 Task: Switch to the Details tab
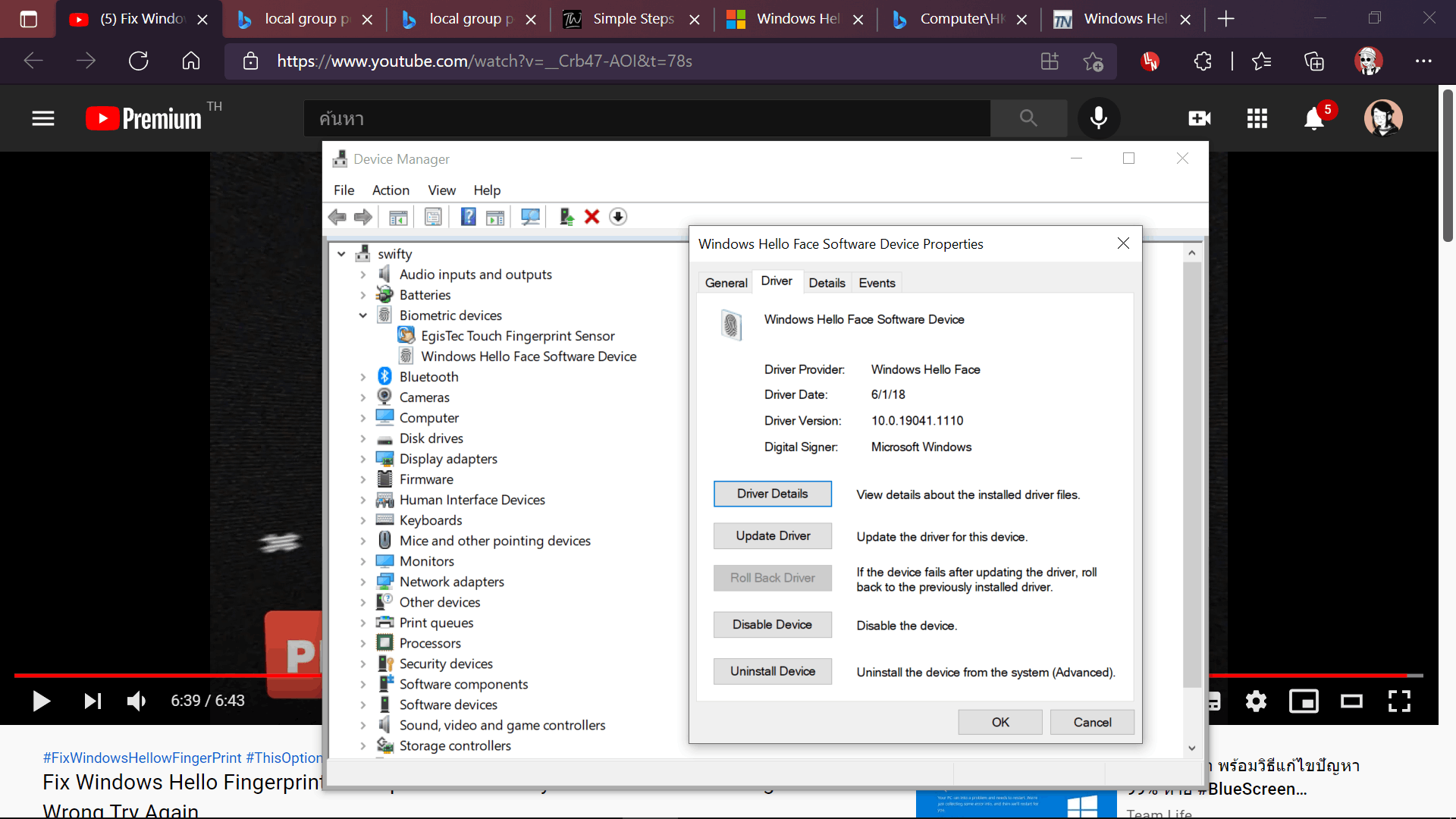click(x=827, y=283)
